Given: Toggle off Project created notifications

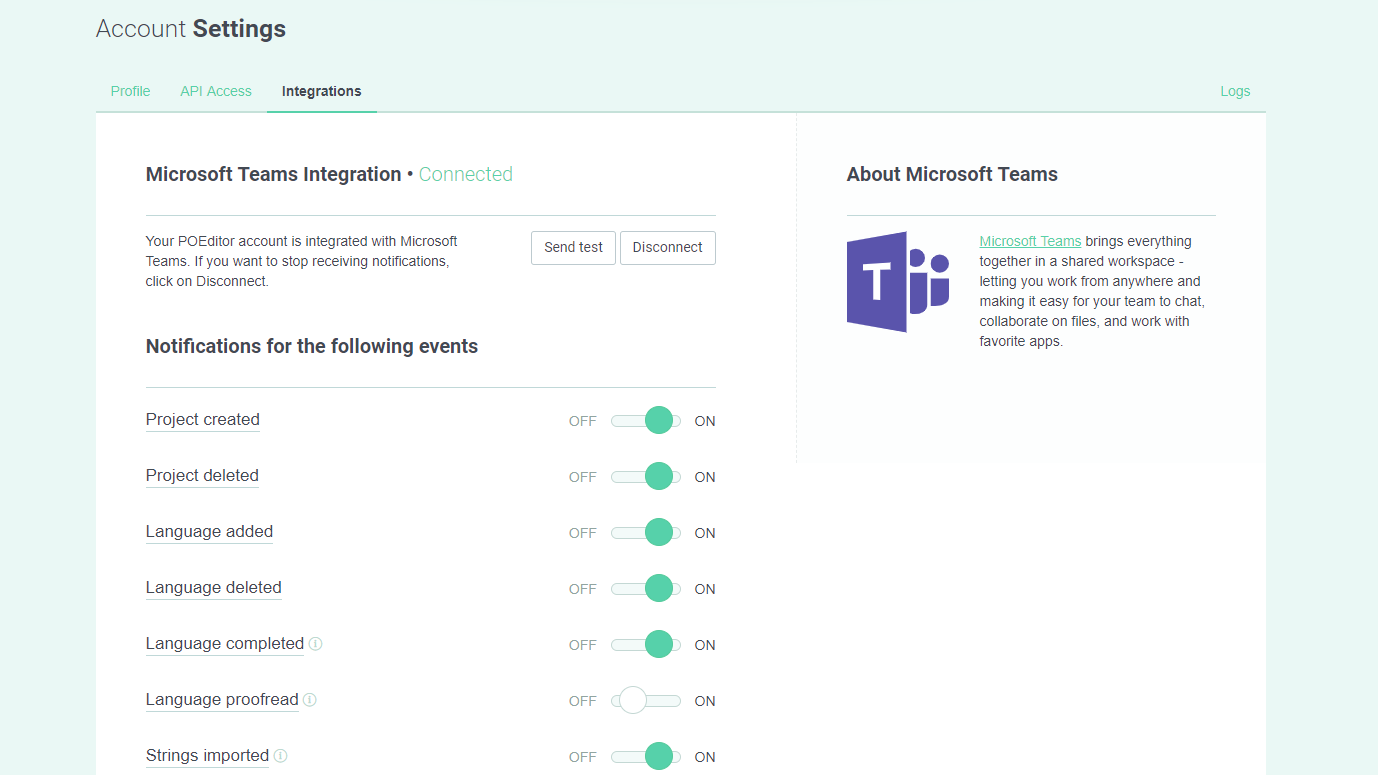Looking at the screenshot, I should pos(646,421).
